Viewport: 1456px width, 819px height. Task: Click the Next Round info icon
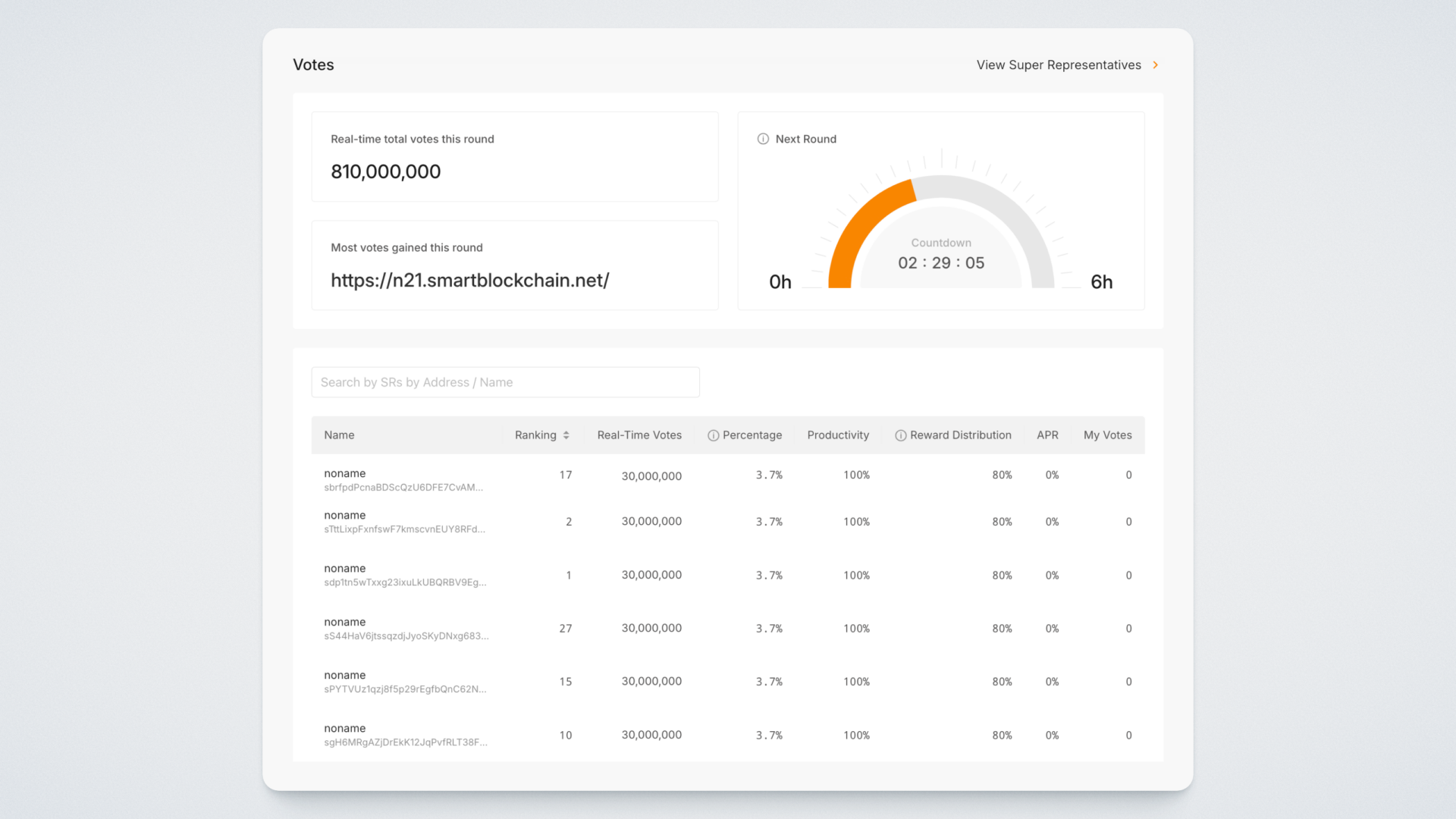[x=763, y=139]
